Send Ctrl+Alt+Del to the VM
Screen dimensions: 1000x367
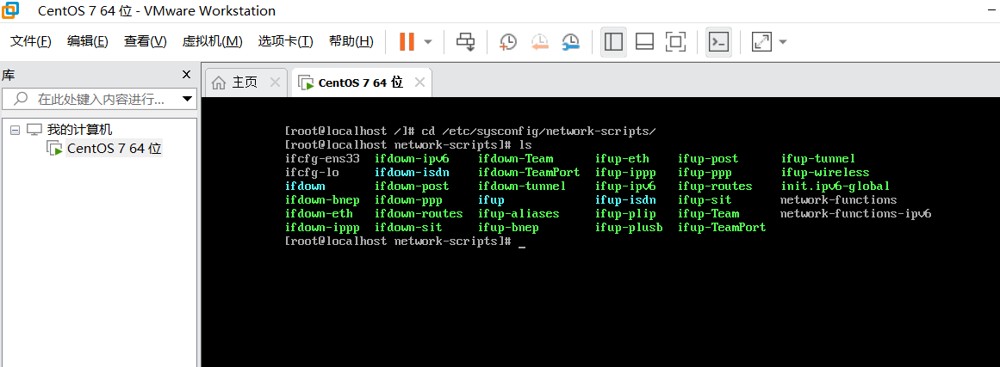click(x=466, y=42)
